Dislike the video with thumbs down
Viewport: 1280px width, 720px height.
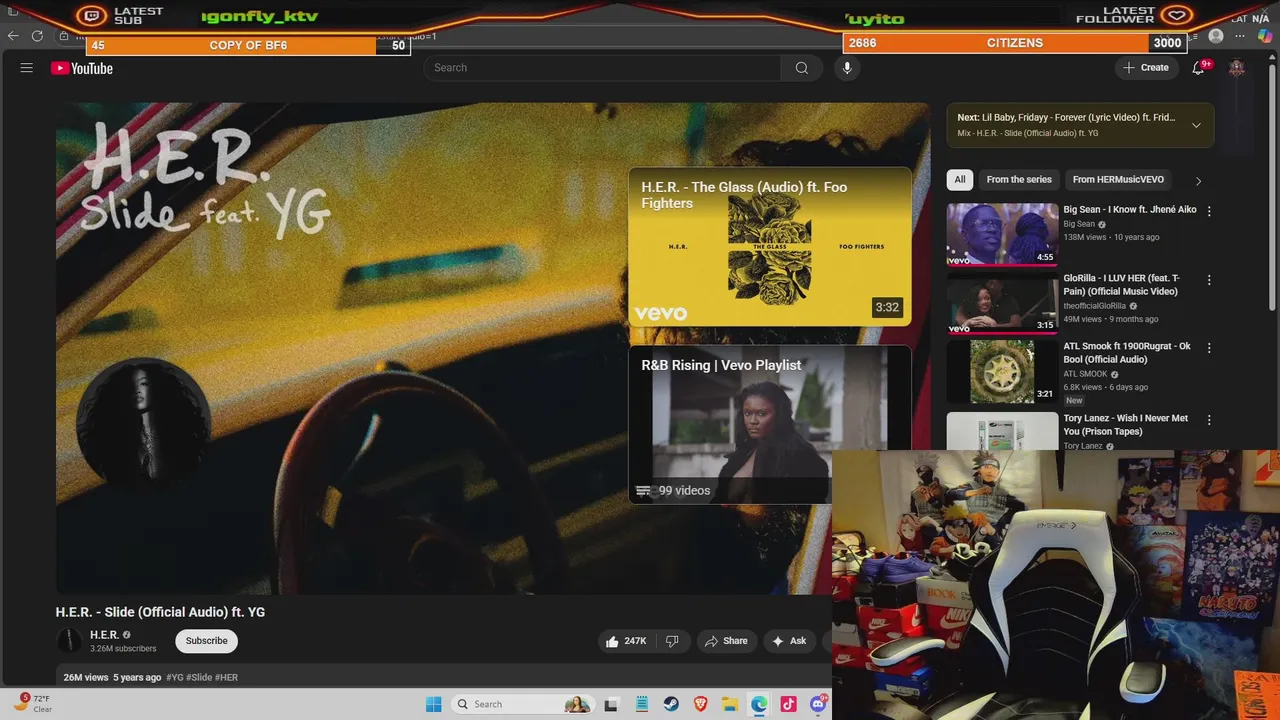coord(672,641)
